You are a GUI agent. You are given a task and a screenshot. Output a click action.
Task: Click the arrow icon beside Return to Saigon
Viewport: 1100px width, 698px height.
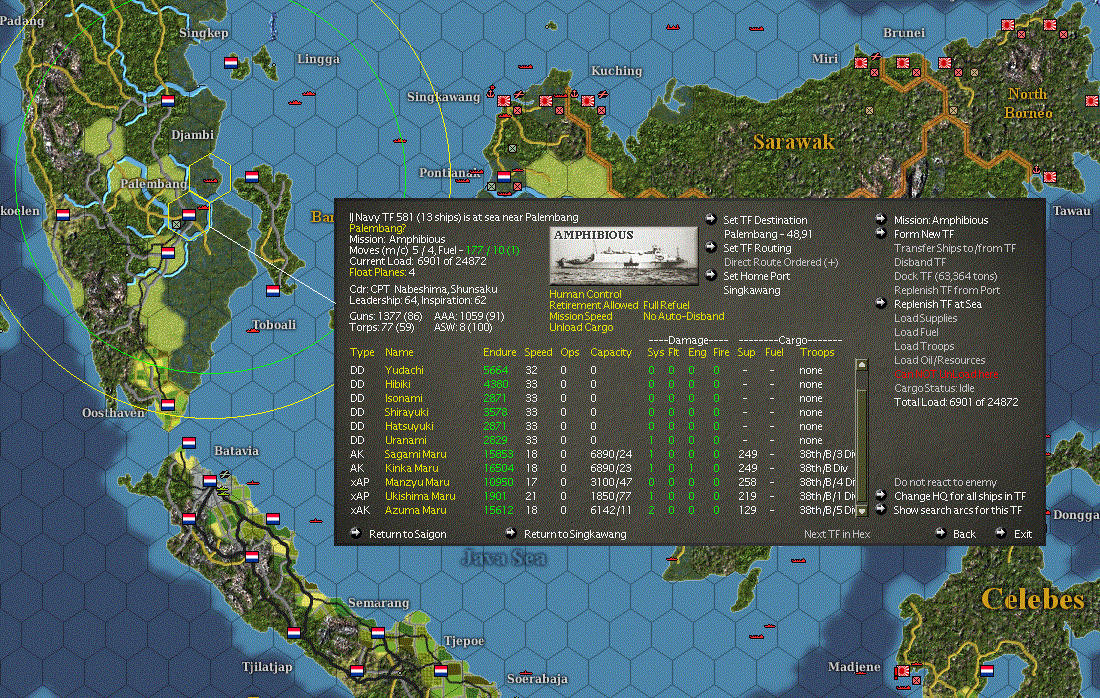tap(356, 533)
